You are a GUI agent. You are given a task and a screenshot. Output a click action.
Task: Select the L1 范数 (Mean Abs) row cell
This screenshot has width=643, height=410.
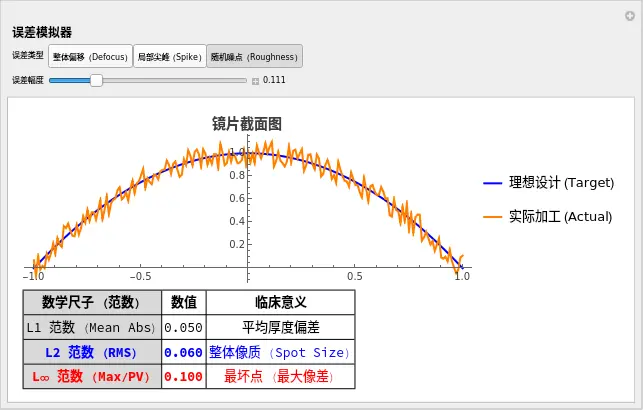tap(92, 327)
